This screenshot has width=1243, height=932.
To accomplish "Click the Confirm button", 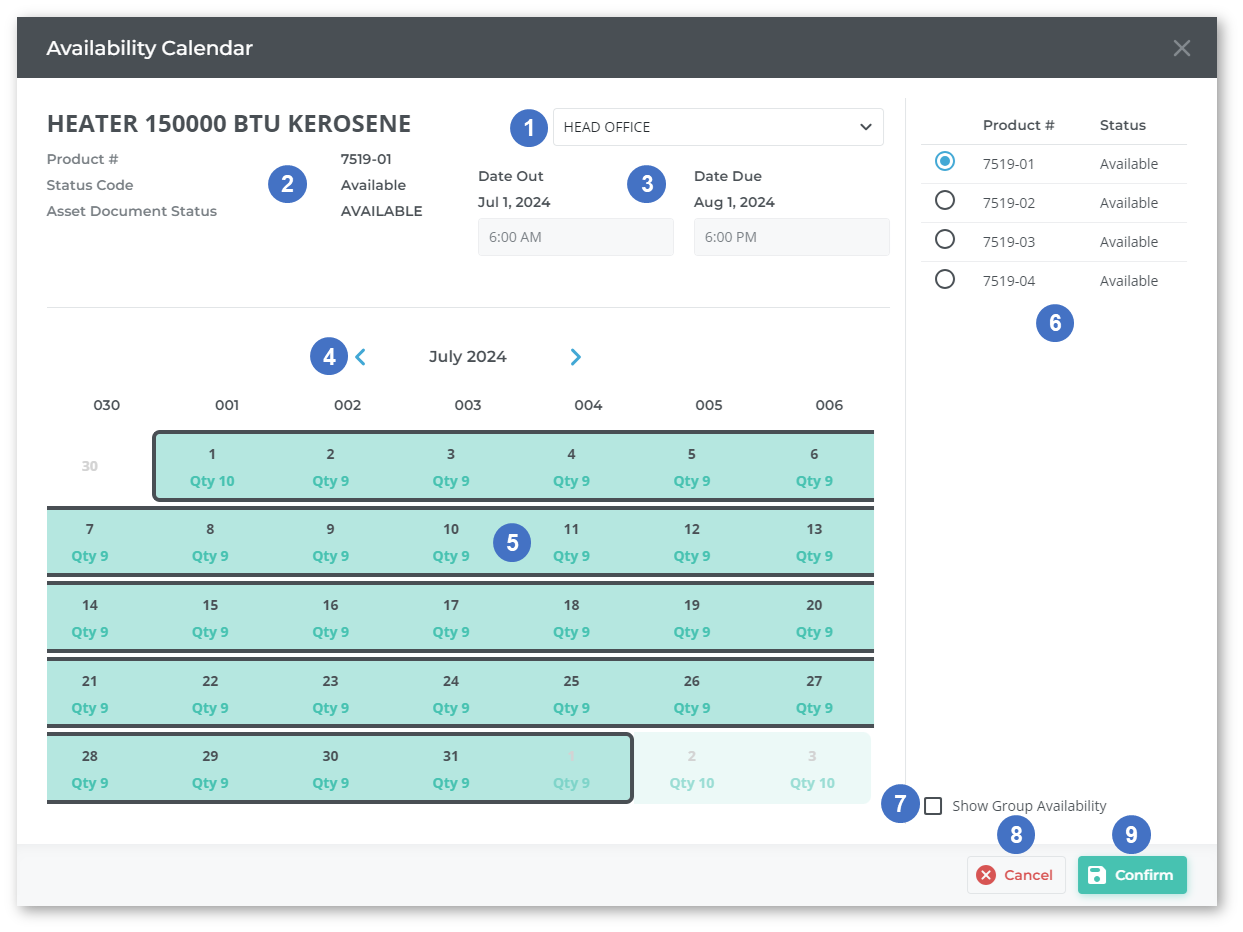I will [x=1132, y=875].
